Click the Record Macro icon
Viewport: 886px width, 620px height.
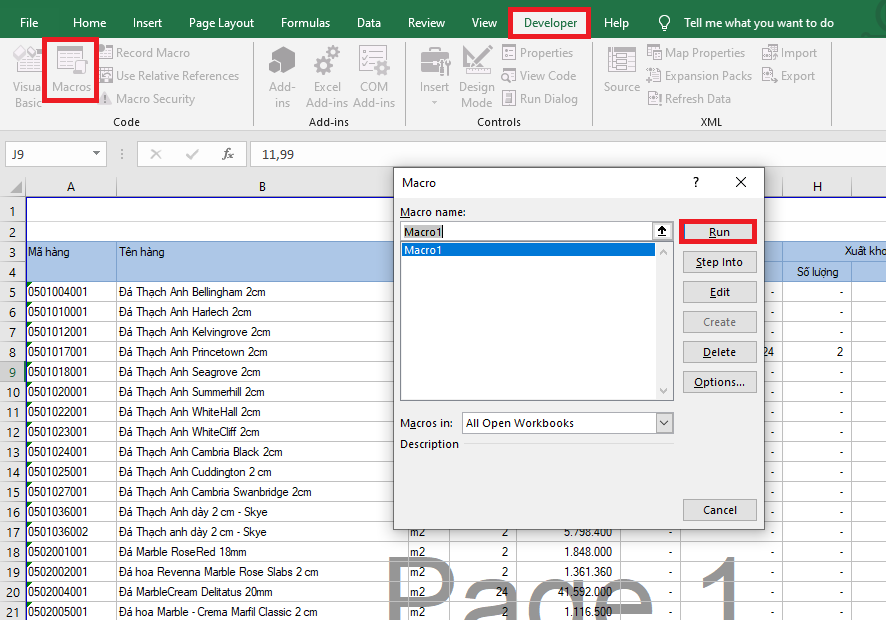(x=105, y=53)
